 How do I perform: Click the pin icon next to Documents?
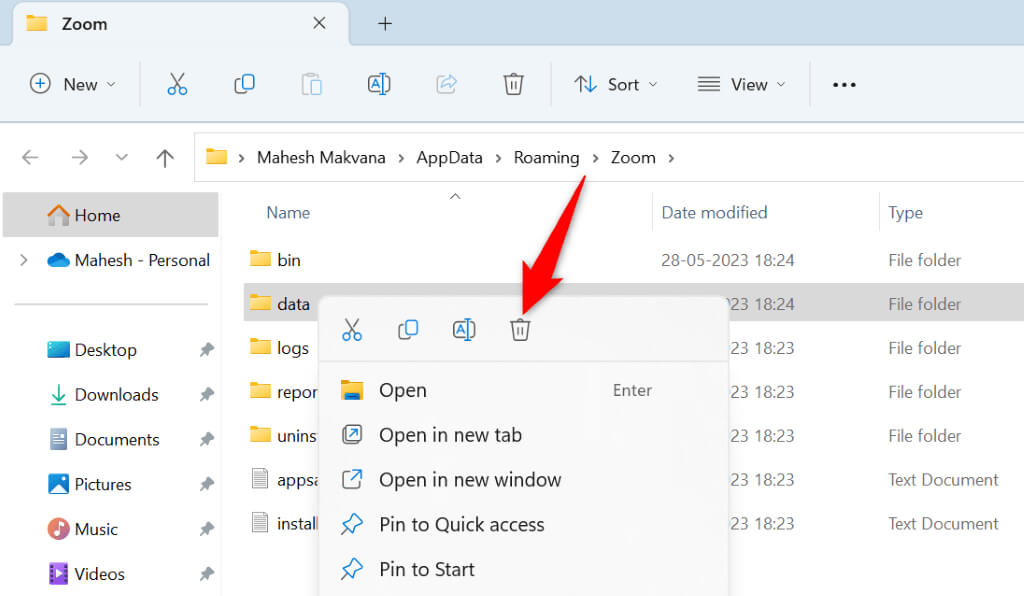pyautogui.click(x=207, y=439)
